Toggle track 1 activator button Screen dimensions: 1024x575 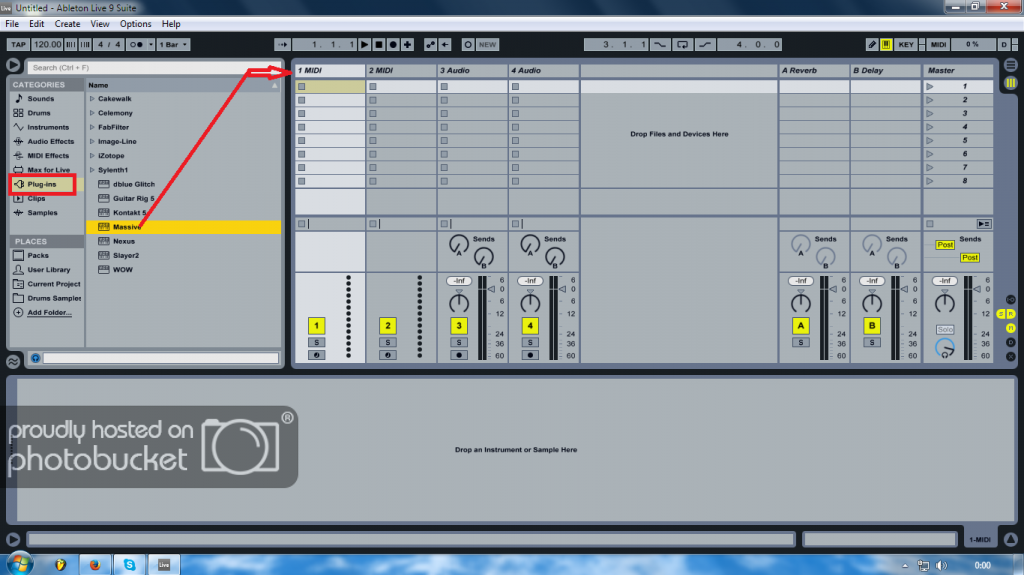316,325
